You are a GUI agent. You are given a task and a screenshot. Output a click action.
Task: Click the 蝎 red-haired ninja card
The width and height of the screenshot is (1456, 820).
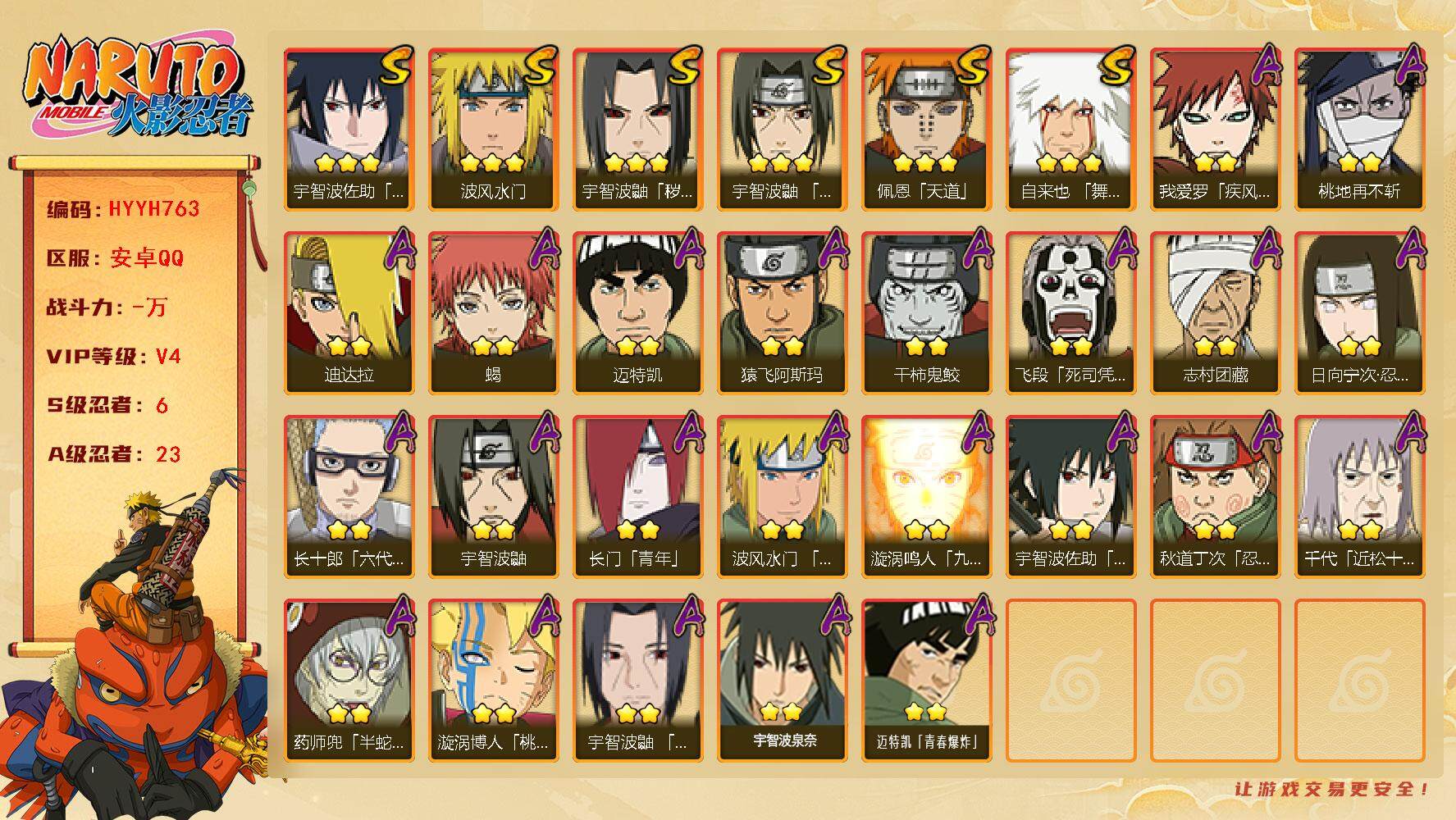[493, 312]
